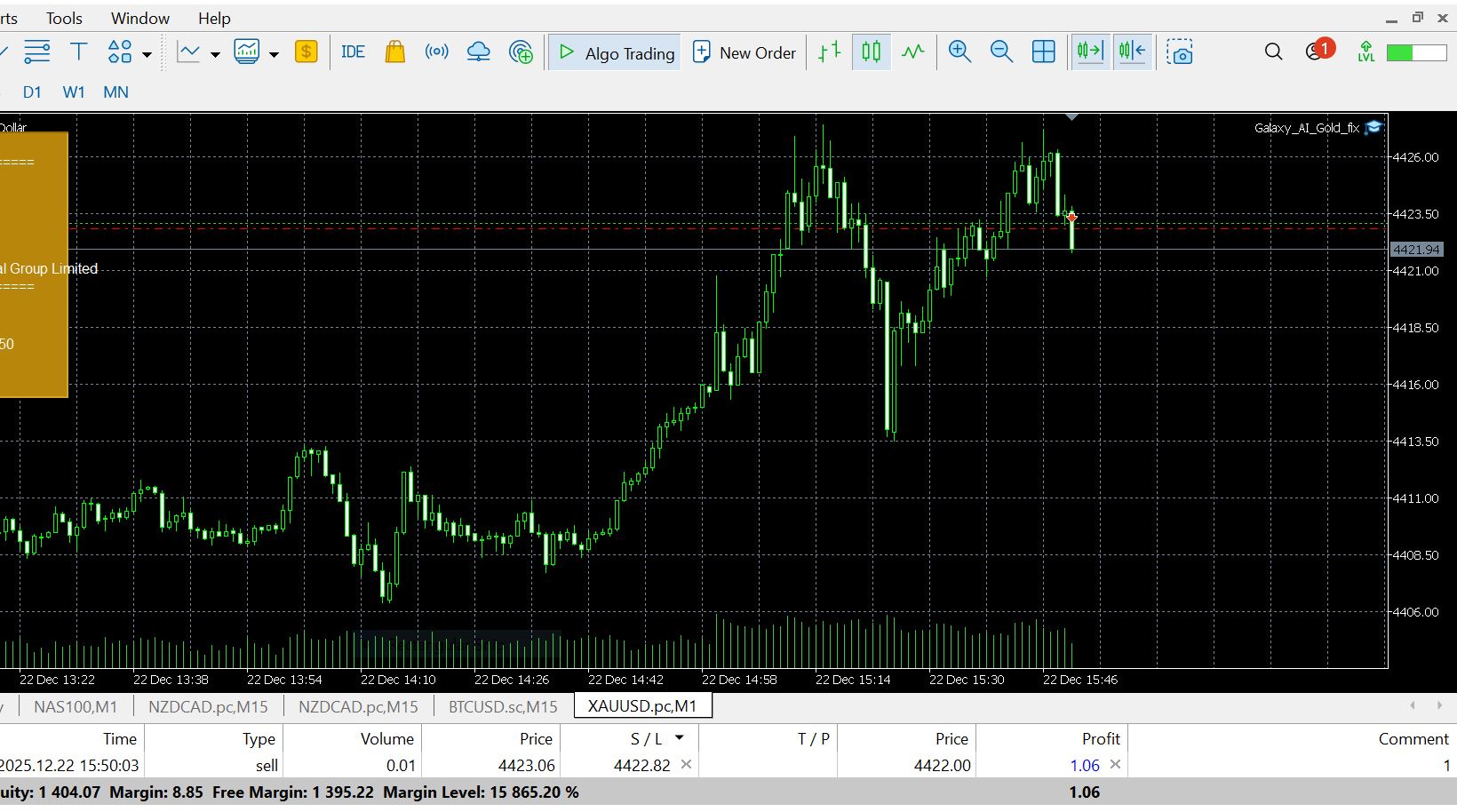Remove the stop loss with the 4422.82 X
1457x812 pixels.
pyautogui.click(x=686, y=764)
